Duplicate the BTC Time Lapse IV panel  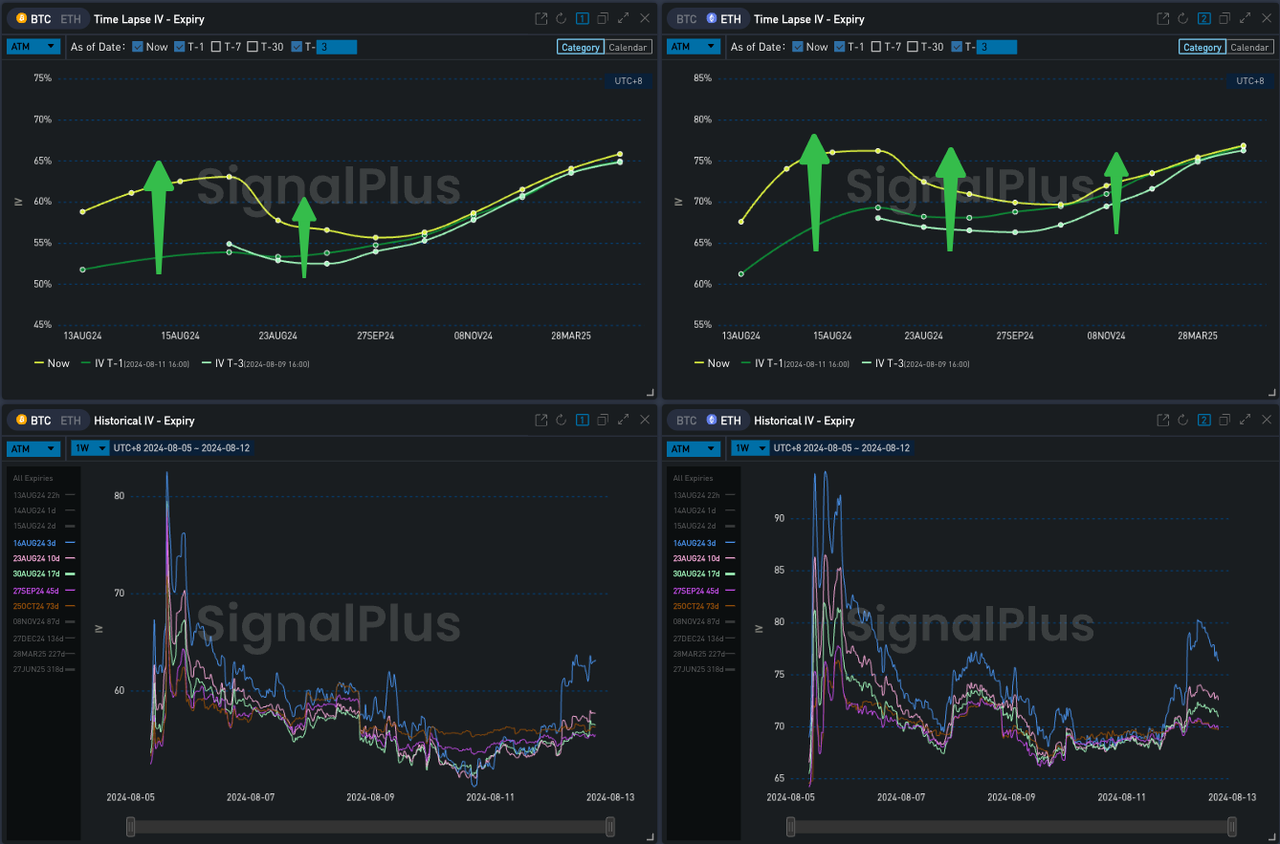(x=603, y=19)
